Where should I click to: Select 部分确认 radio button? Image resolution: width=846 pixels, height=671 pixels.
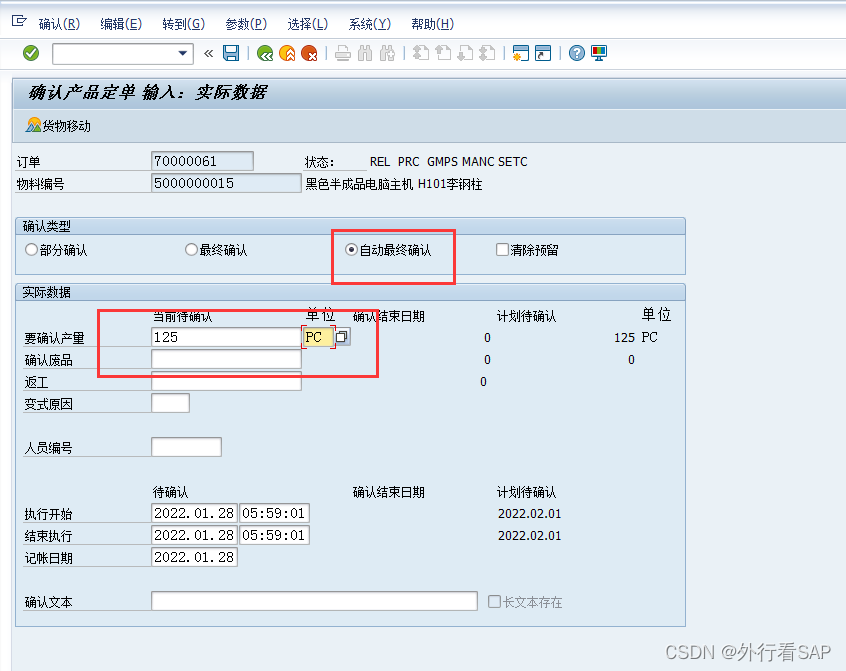[x=31, y=250]
